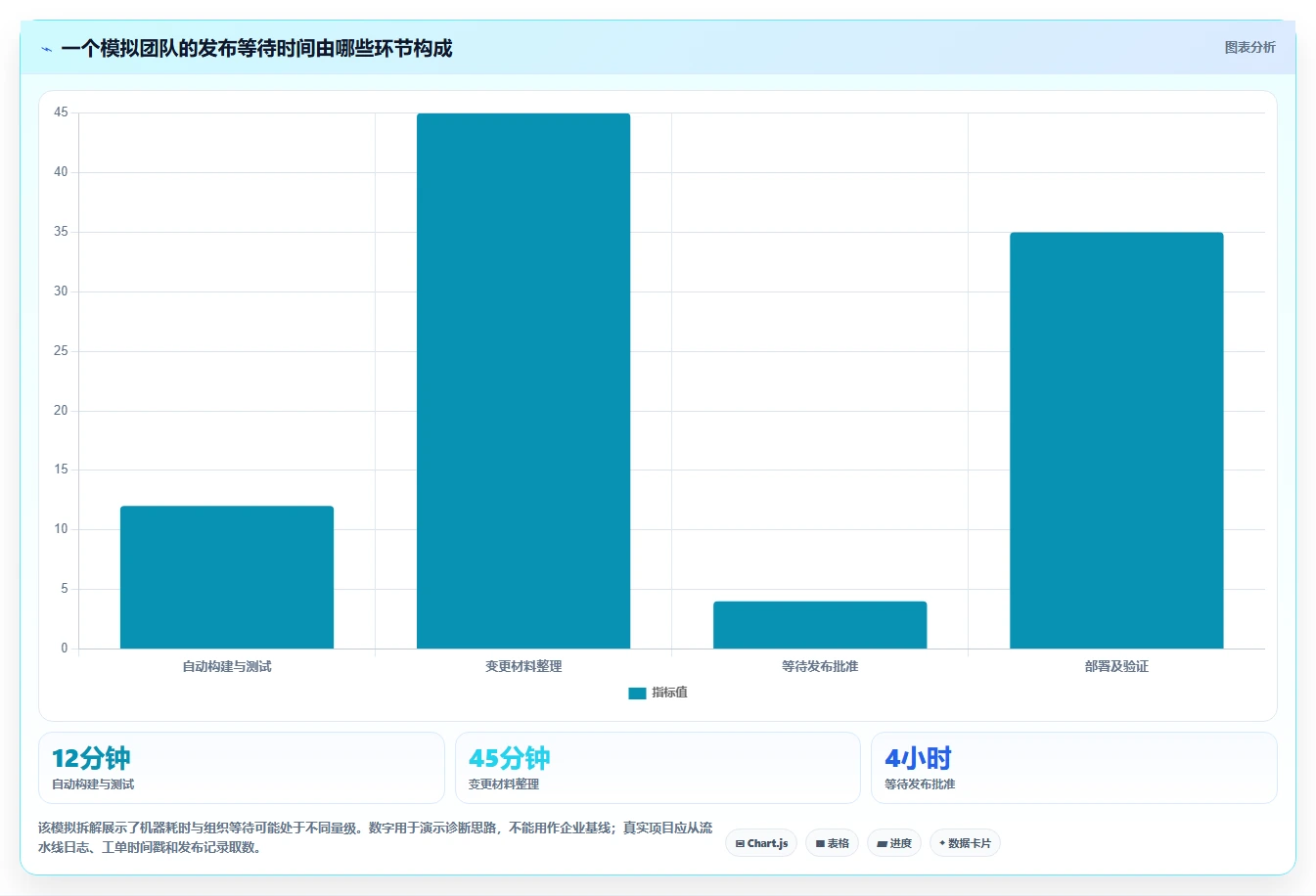Toggle the 指标值 legend color swatch
1316x896 pixels.
point(637,693)
